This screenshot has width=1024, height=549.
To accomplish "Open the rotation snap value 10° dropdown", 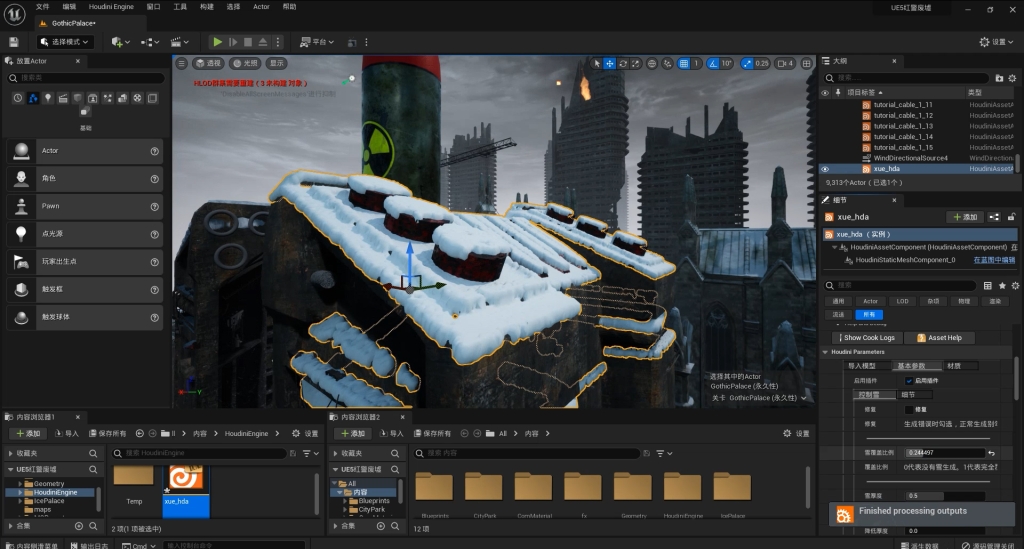I will [x=727, y=63].
